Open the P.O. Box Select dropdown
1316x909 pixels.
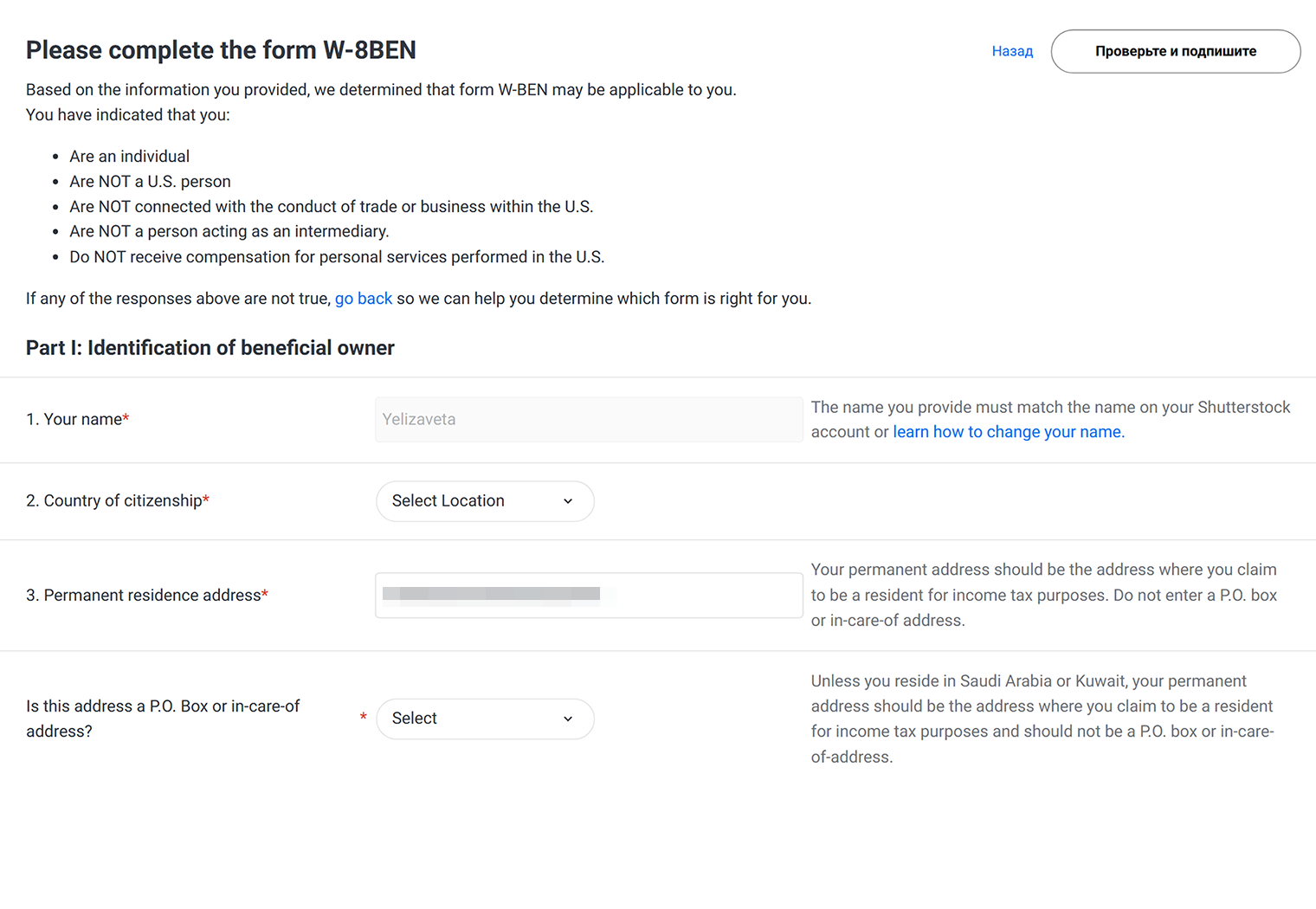485,719
